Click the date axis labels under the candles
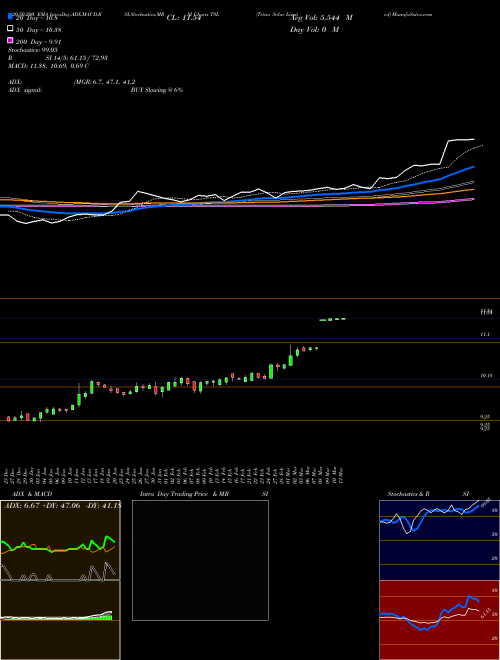Screen dimensions: 500x660 click(174, 475)
